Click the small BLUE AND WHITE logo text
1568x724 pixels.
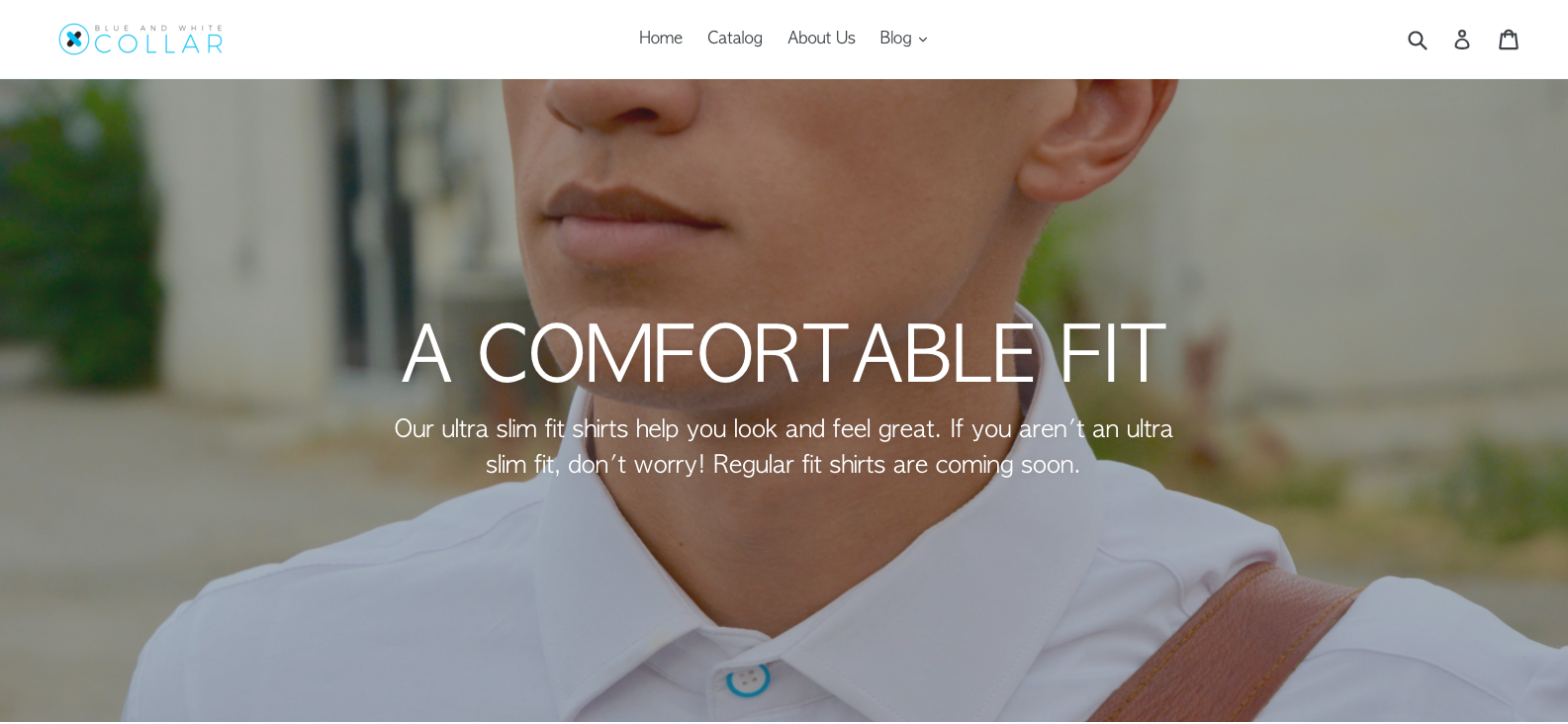click(158, 29)
